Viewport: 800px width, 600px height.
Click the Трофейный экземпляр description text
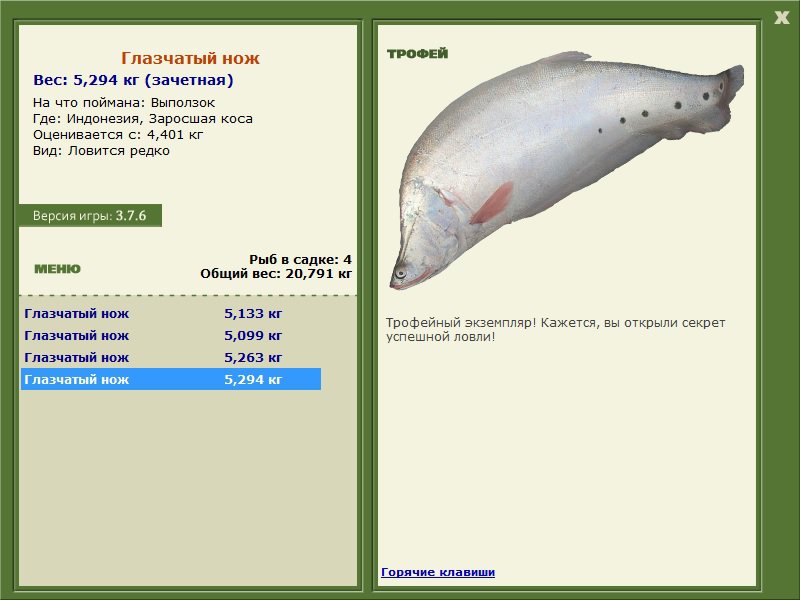pos(555,330)
